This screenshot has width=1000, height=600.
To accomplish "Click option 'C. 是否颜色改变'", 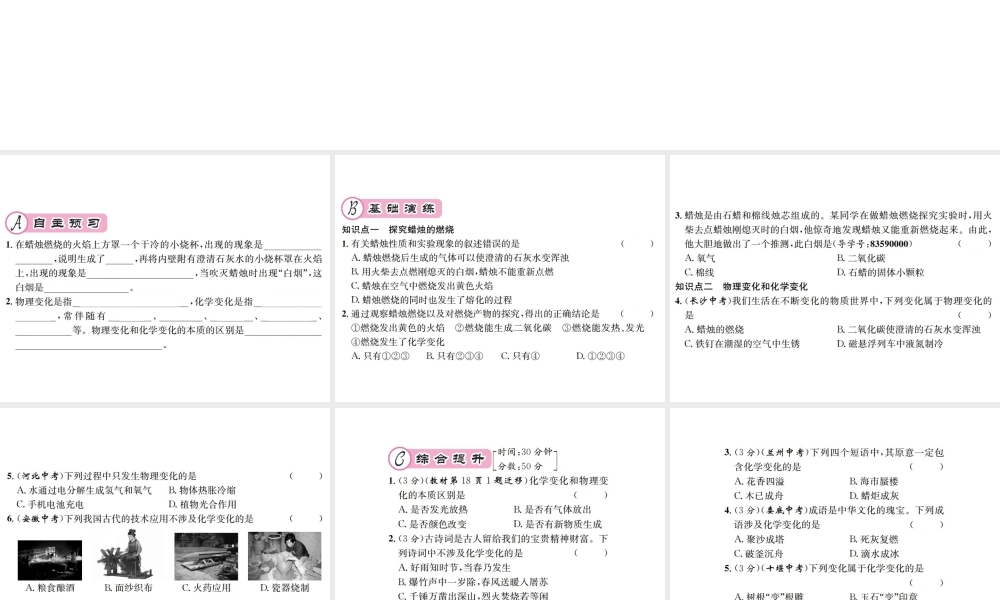I will pyautogui.click(x=433, y=524).
